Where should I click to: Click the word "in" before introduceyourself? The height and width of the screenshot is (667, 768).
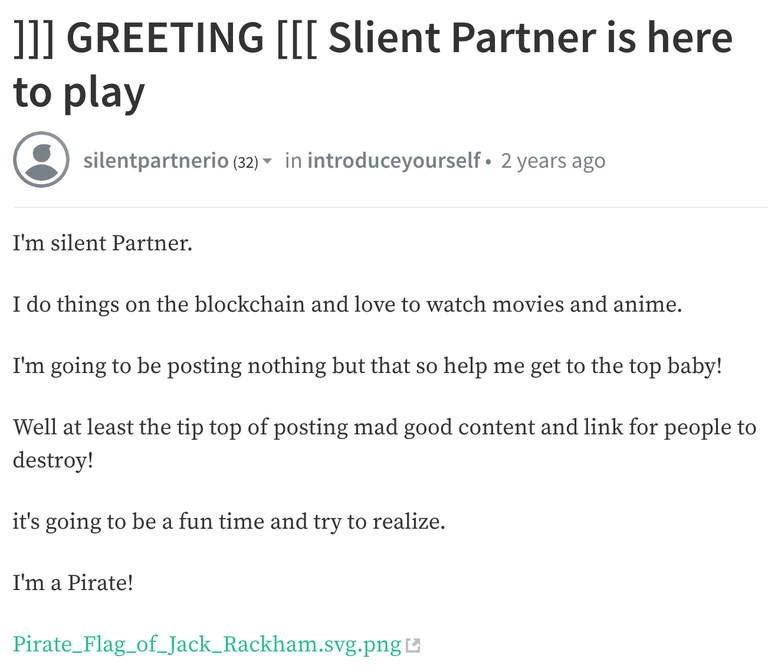pos(293,161)
